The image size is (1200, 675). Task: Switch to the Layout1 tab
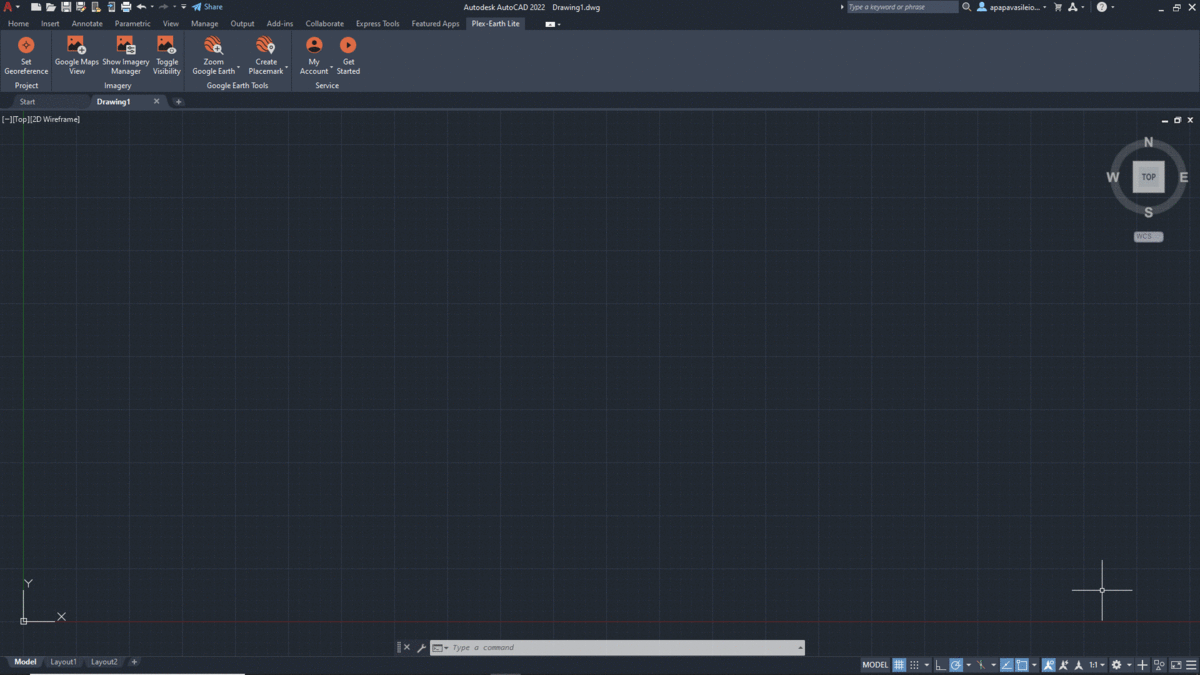pyautogui.click(x=63, y=662)
